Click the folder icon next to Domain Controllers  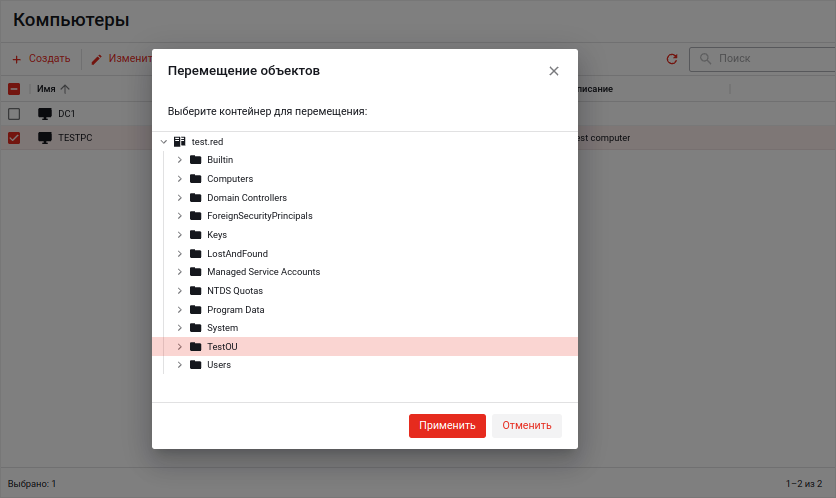point(196,198)
